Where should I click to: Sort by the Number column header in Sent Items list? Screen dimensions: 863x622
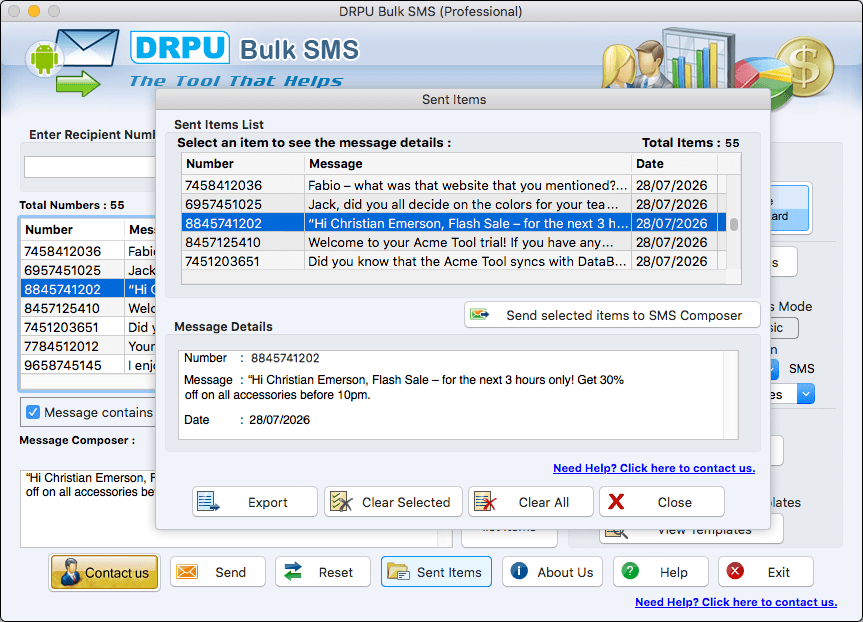tap(243, 163)
